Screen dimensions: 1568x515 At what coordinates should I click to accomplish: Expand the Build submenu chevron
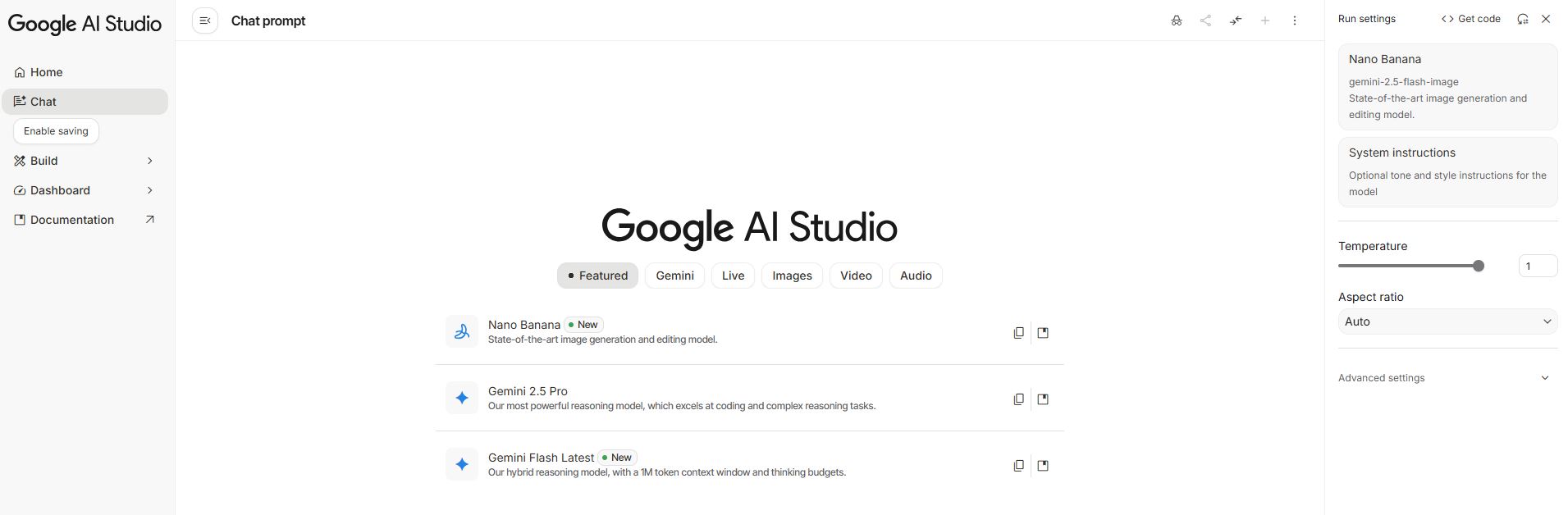tap(149, 161)
